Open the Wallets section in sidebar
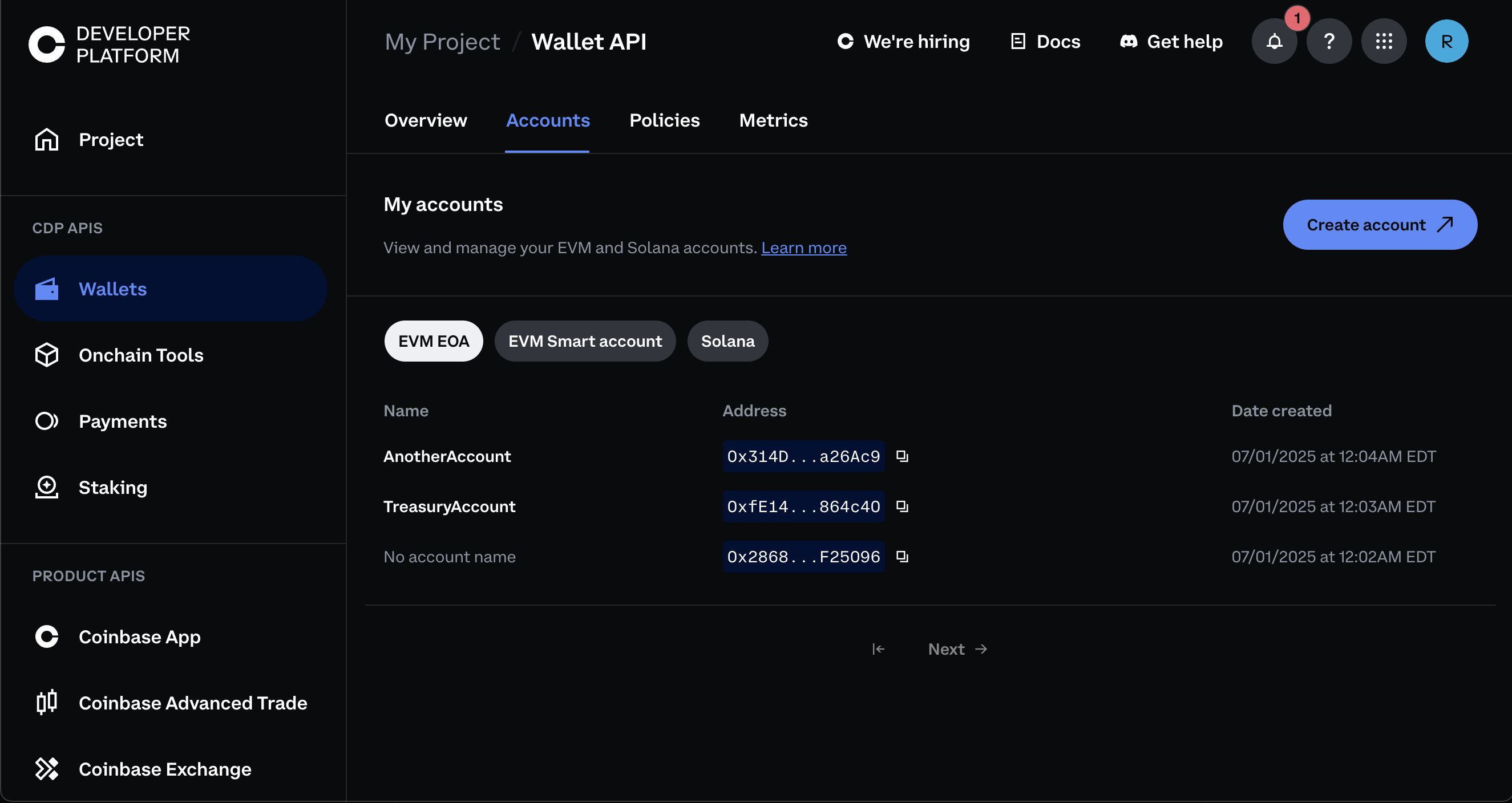 click(x=113, y=289)
